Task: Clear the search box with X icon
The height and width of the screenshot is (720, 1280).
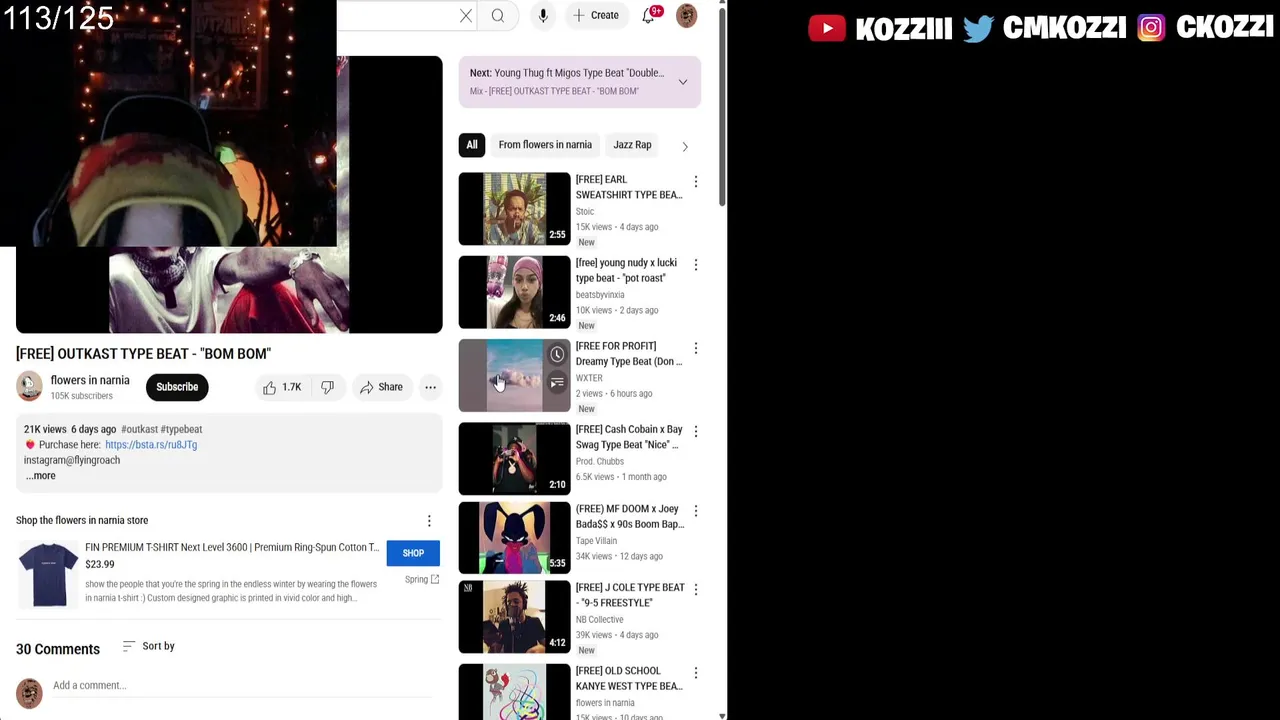Action: point(466,15)
